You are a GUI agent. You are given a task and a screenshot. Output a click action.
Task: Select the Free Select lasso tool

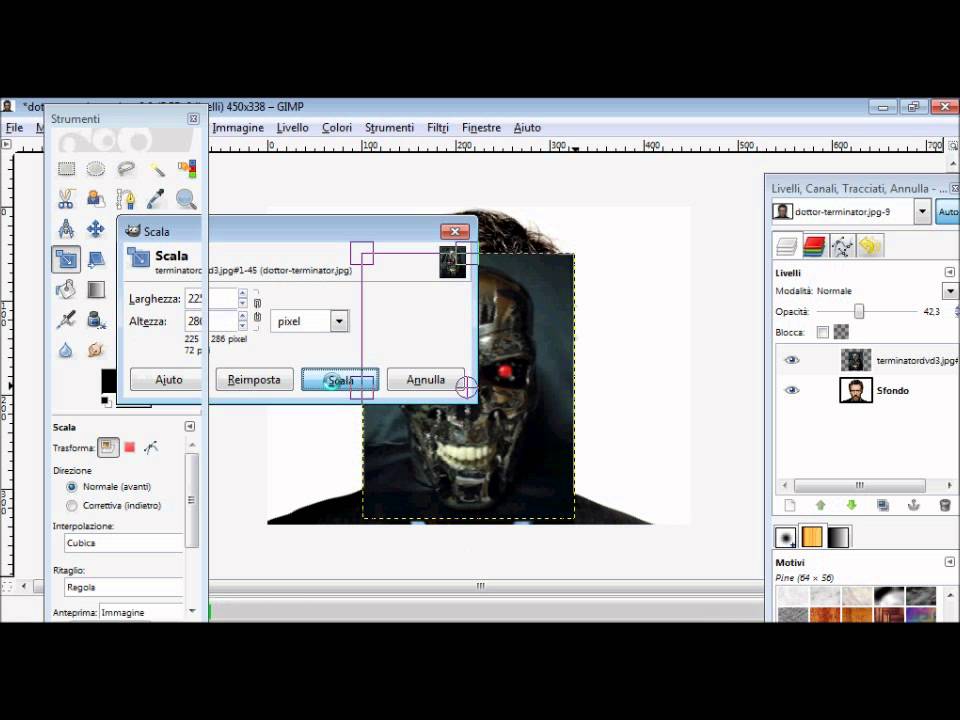tap(126, 168)
